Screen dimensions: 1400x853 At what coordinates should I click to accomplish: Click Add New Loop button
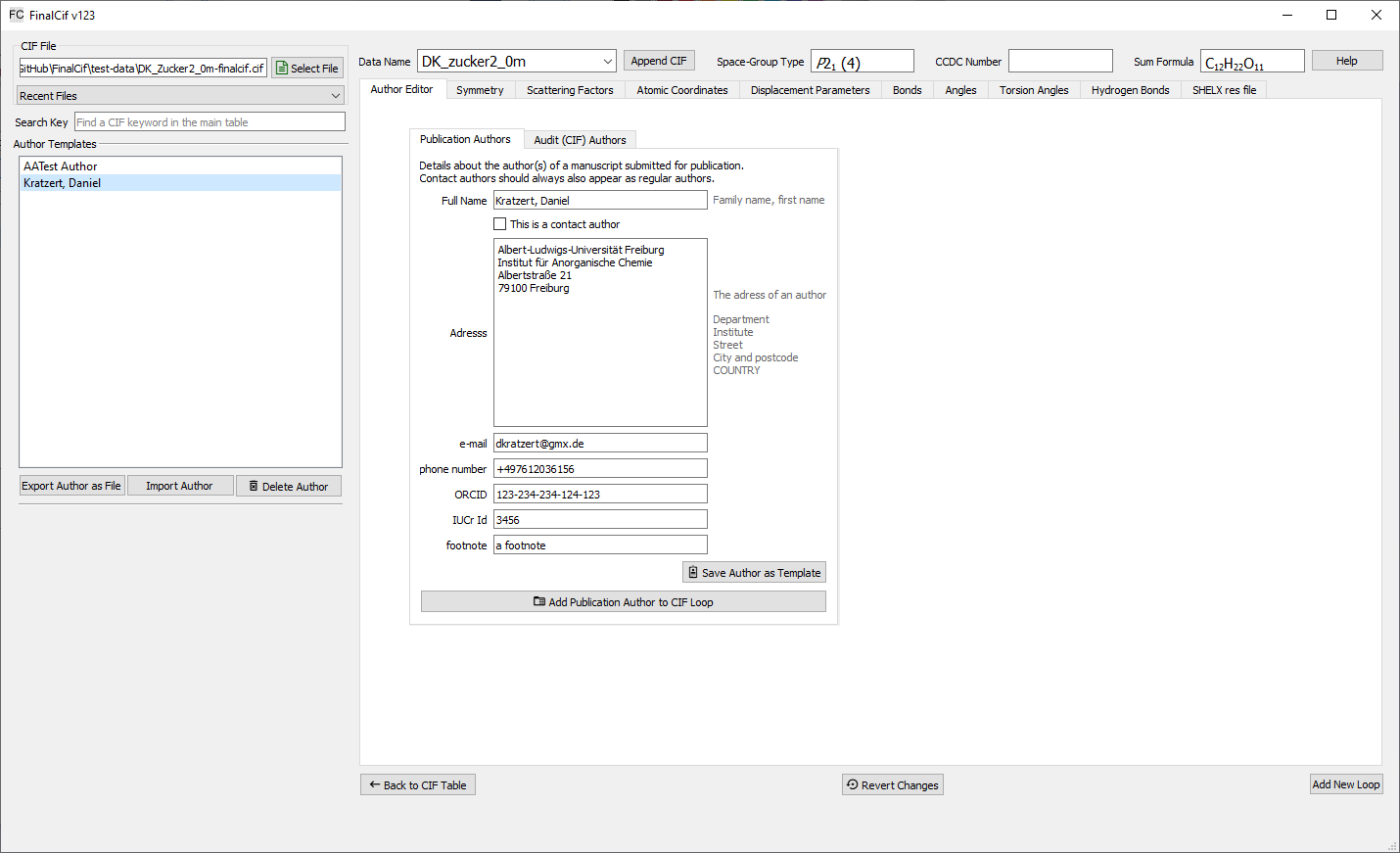1345,784
